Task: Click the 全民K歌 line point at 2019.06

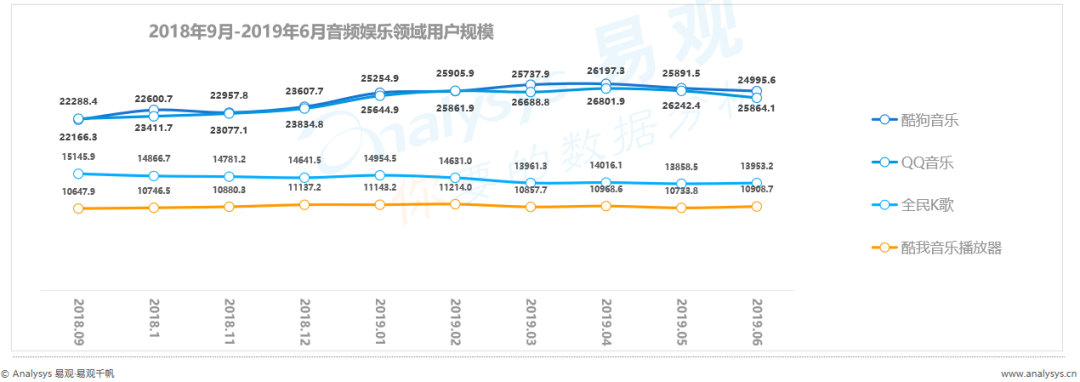Action: coord(756,183)
